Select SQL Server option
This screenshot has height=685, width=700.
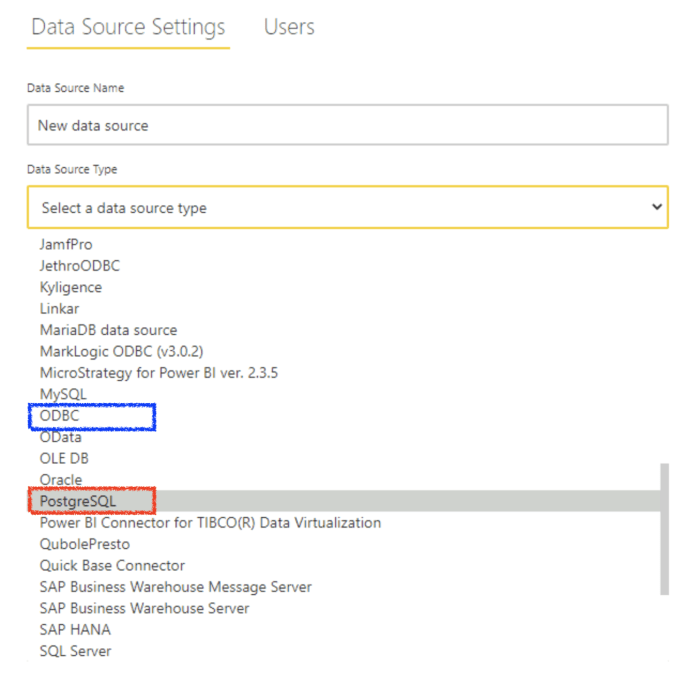click(75, 651)
